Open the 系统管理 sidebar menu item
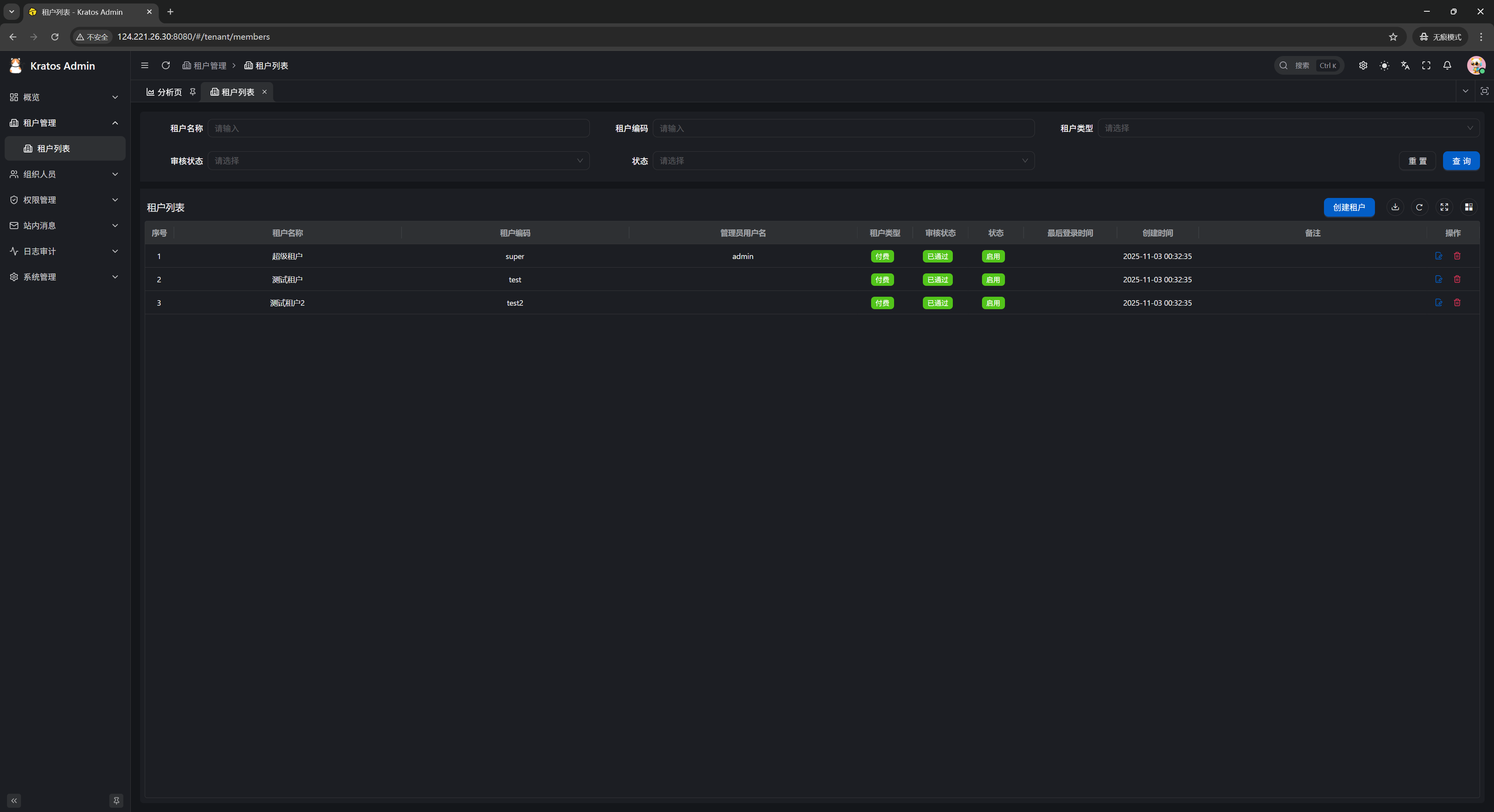Viewport: 1494px width, 812px height. tap(64, 277)
